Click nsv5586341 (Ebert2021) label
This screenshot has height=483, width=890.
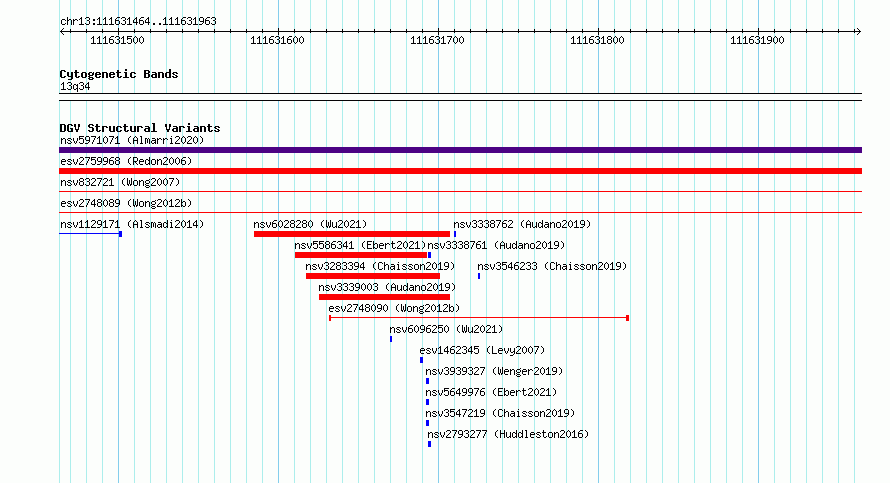coord(360,245)
